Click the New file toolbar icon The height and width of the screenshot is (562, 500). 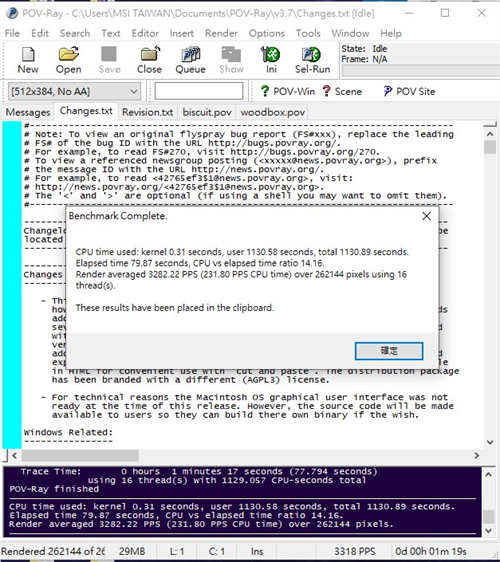28,60
